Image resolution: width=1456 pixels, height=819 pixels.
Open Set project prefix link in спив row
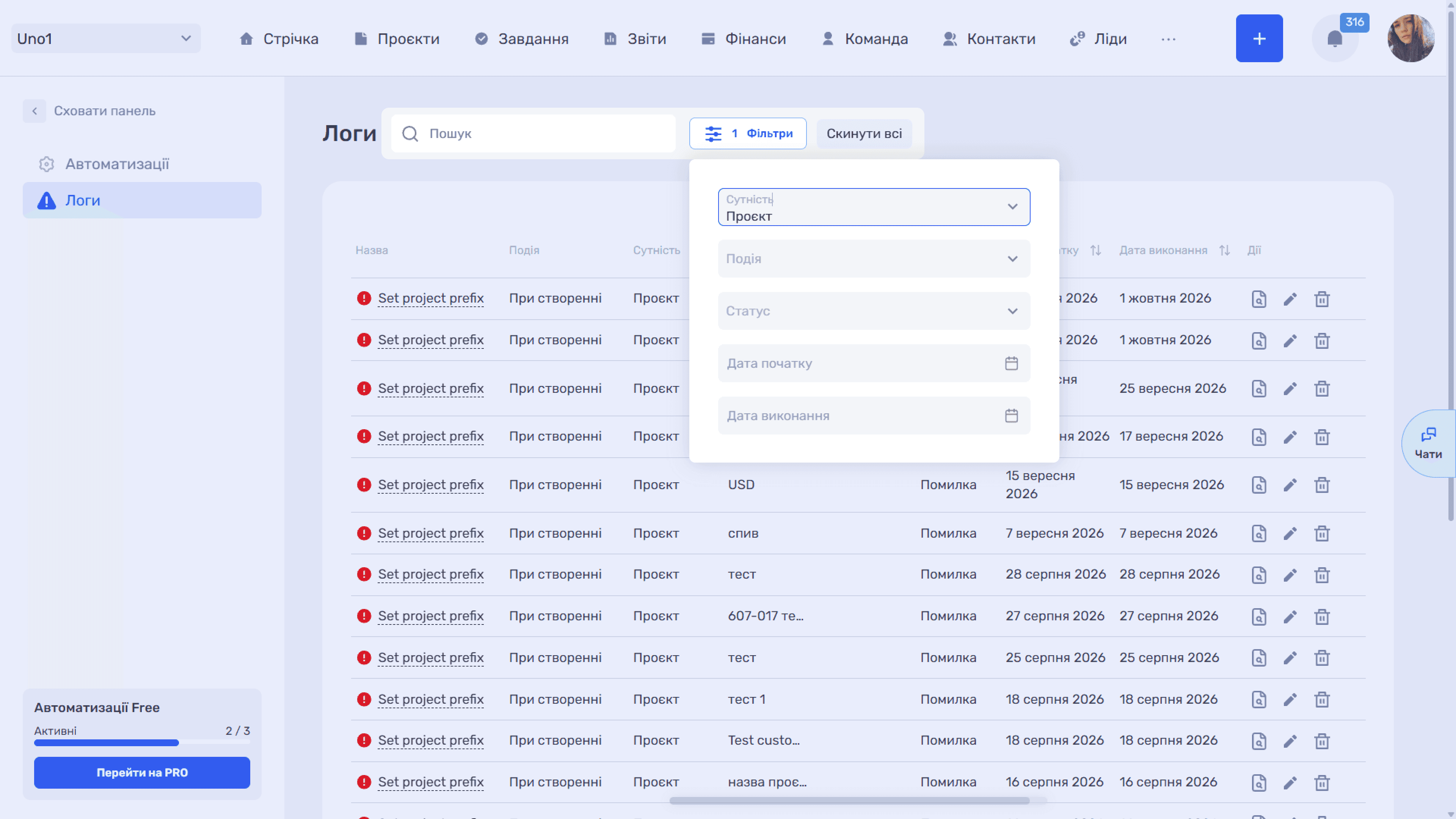click(x=431, y=533)
